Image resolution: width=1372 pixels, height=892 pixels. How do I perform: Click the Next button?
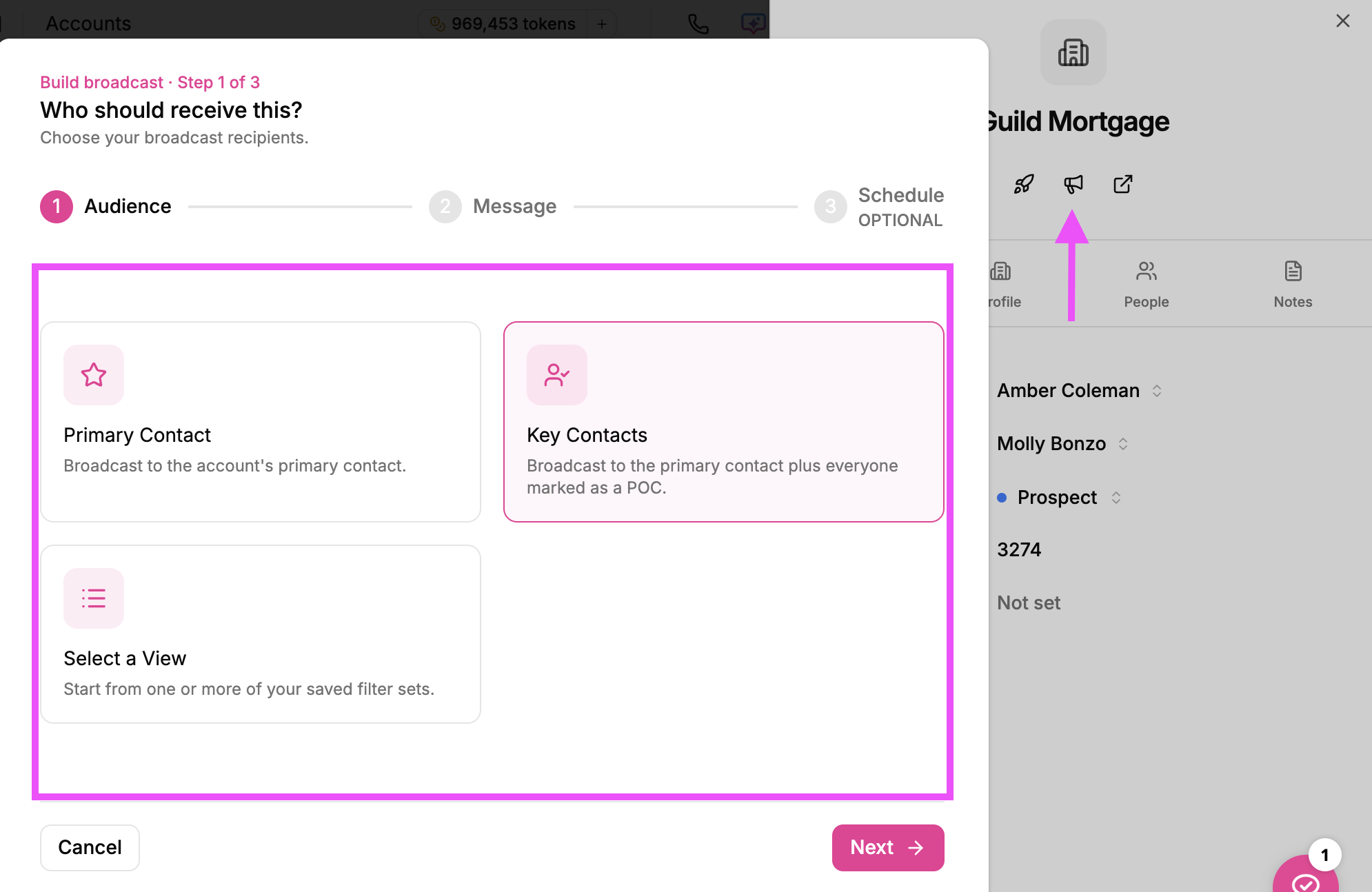(888, 848)
